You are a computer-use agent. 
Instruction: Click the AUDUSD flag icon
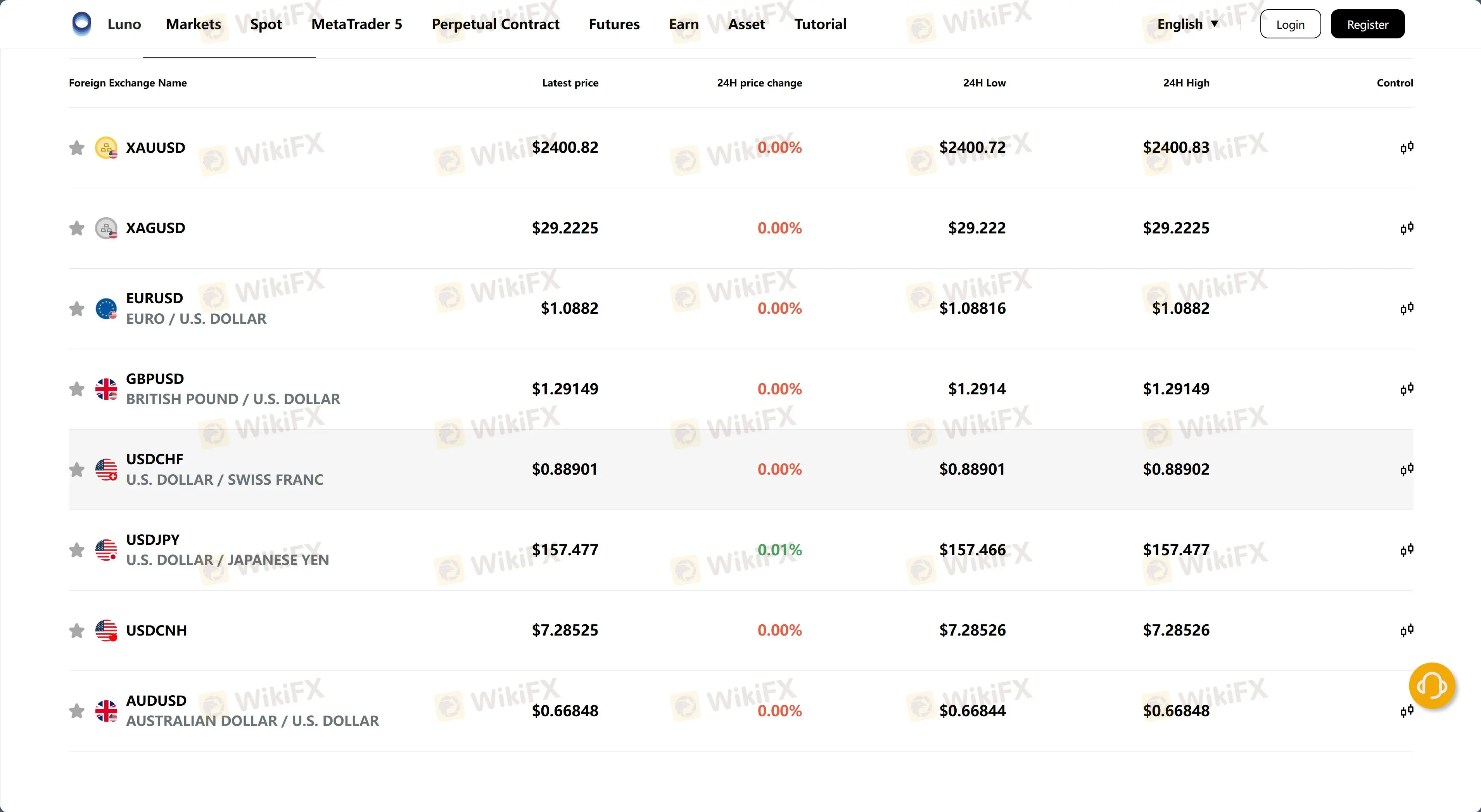pos(106,711)
